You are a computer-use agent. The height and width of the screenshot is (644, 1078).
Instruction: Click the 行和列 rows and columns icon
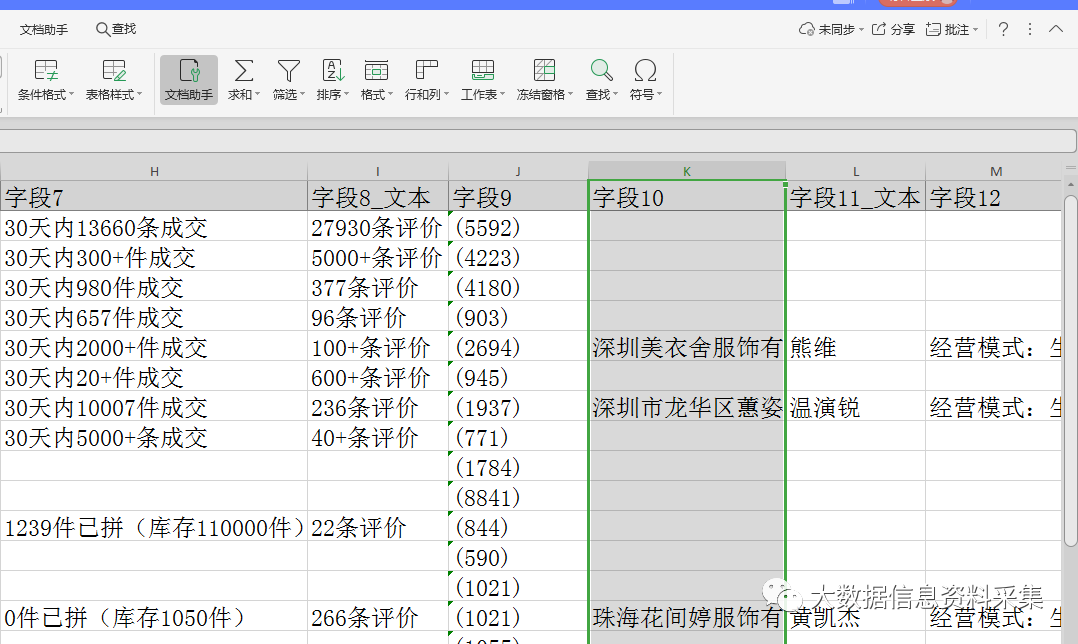pos(426,70)
